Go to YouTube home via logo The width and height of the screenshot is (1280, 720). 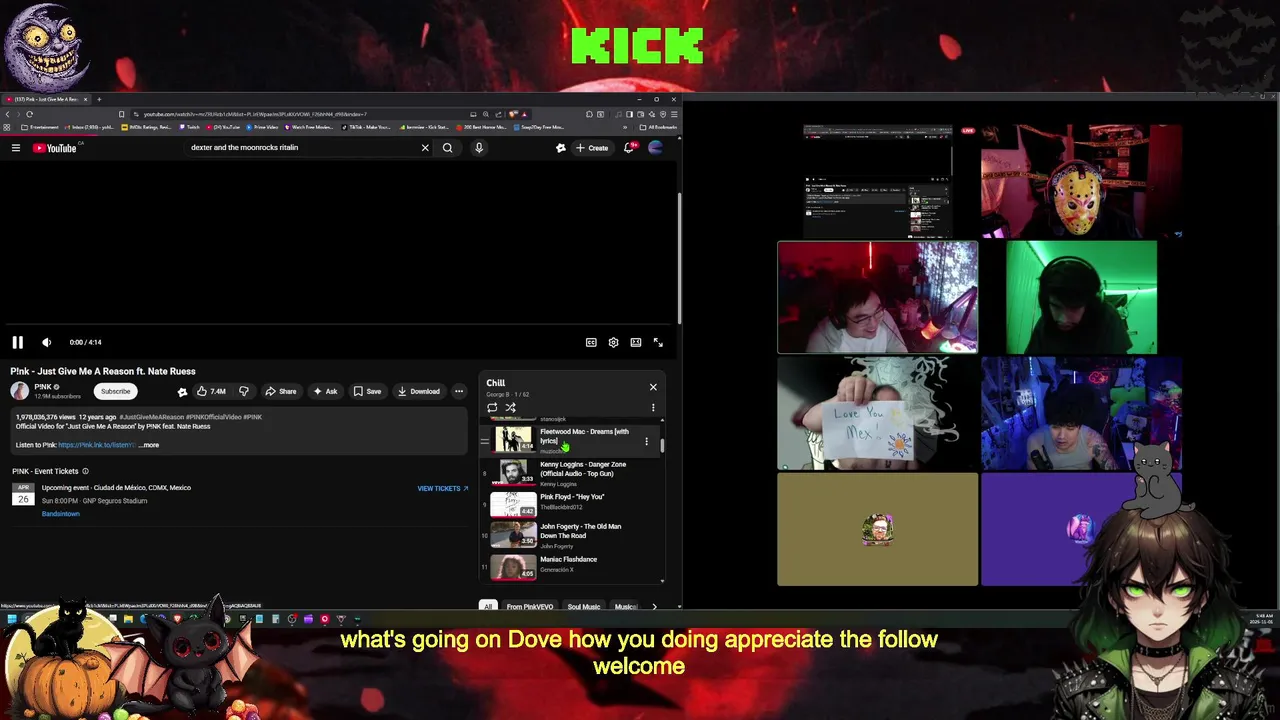[56, 148]
